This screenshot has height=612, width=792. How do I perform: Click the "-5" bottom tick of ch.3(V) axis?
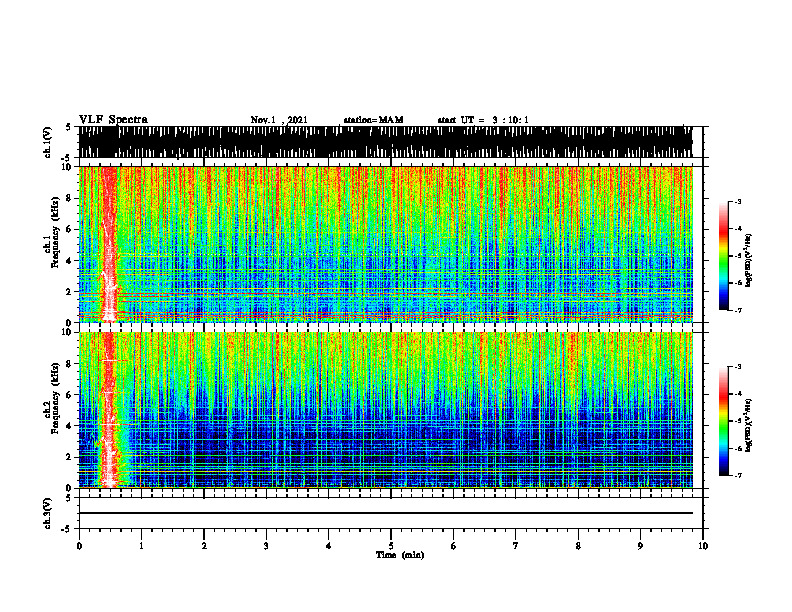[x=66, y=529]
